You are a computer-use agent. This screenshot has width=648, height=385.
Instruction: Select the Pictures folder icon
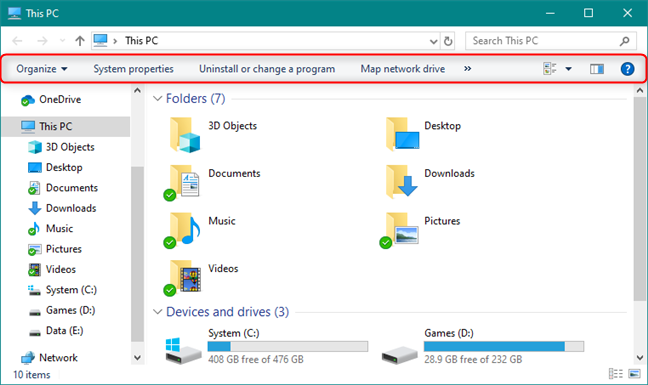pos(399,230)
